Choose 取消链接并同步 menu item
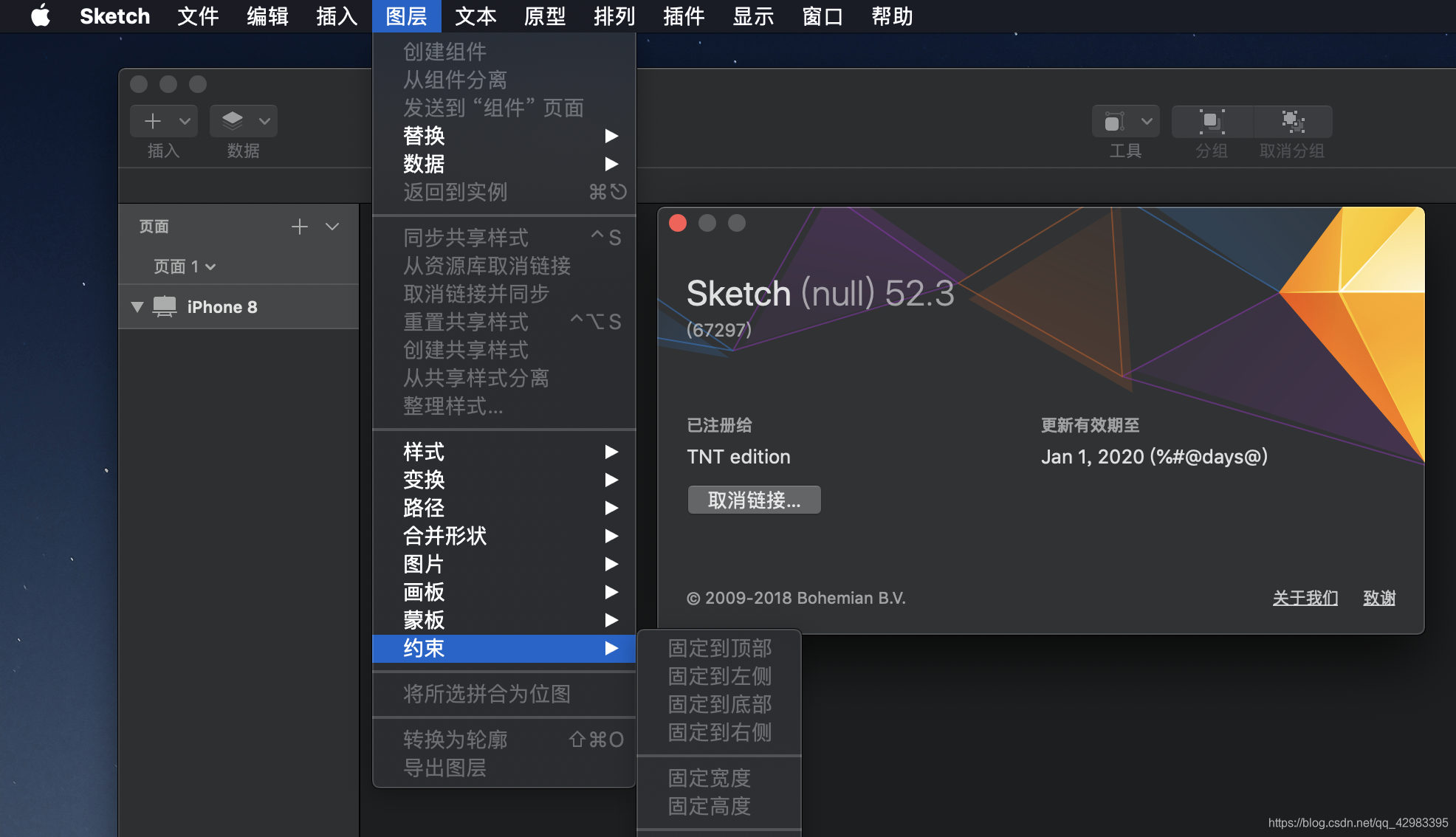 [x=504, y=294]
